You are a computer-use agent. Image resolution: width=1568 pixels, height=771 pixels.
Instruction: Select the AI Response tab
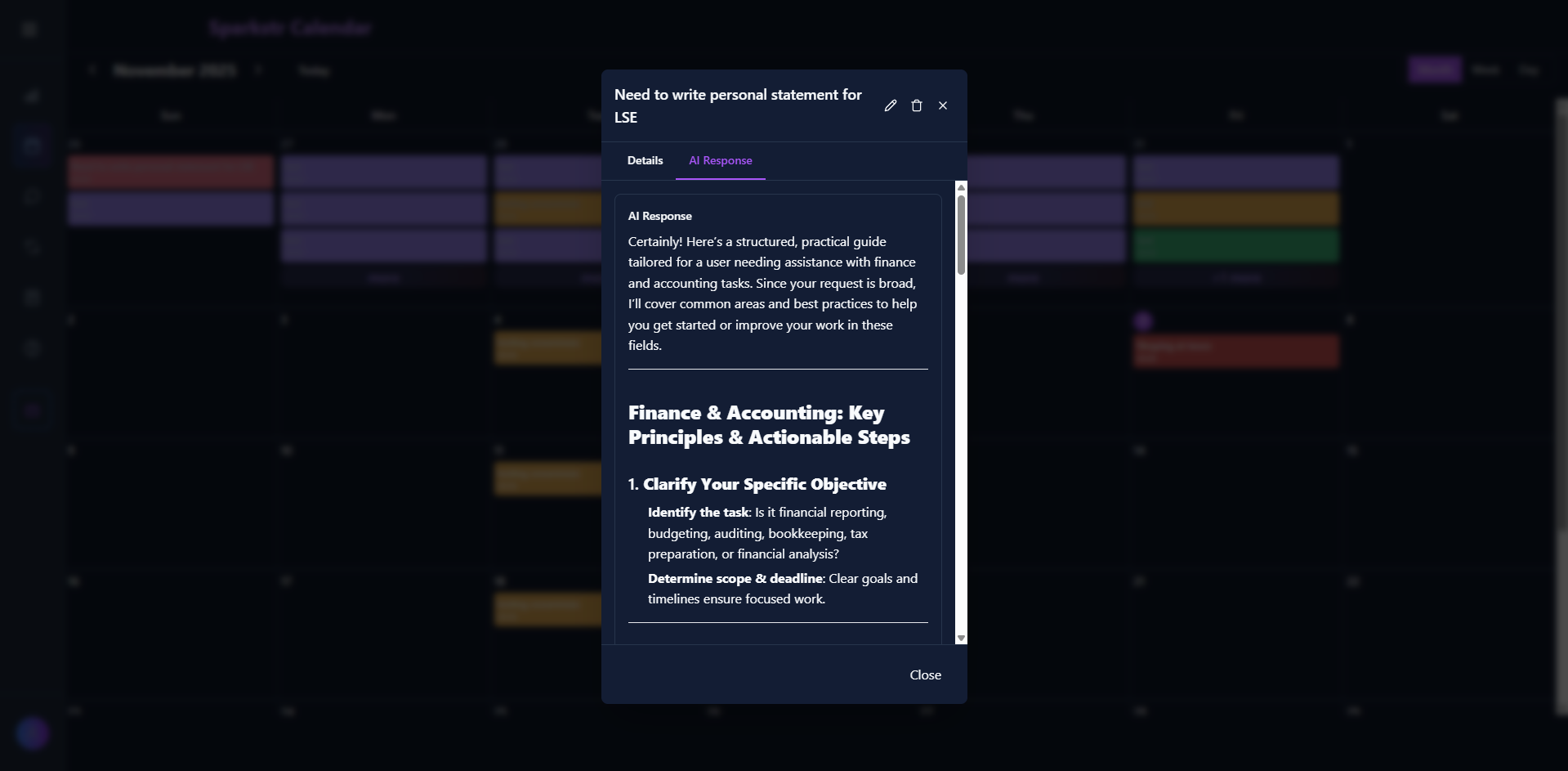pos(720,160)
